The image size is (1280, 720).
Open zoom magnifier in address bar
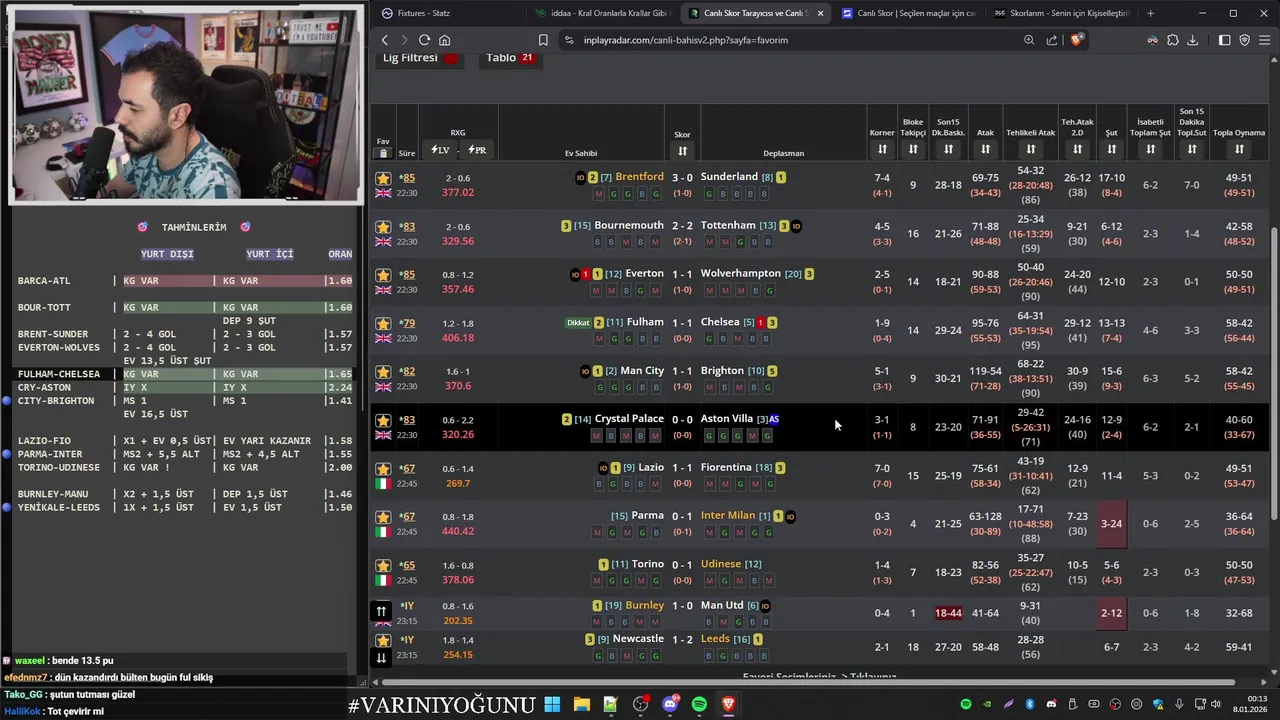(x=1029, y=40)
